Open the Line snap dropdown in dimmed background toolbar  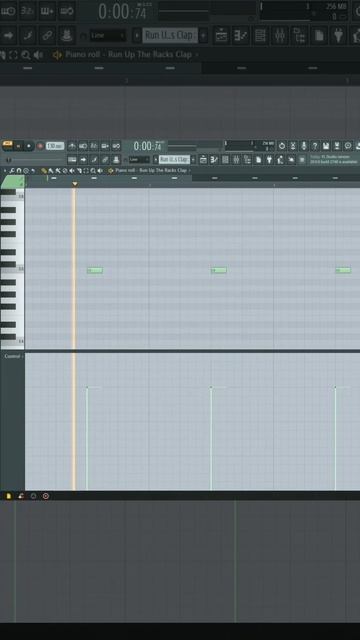(x=108, y=35)
